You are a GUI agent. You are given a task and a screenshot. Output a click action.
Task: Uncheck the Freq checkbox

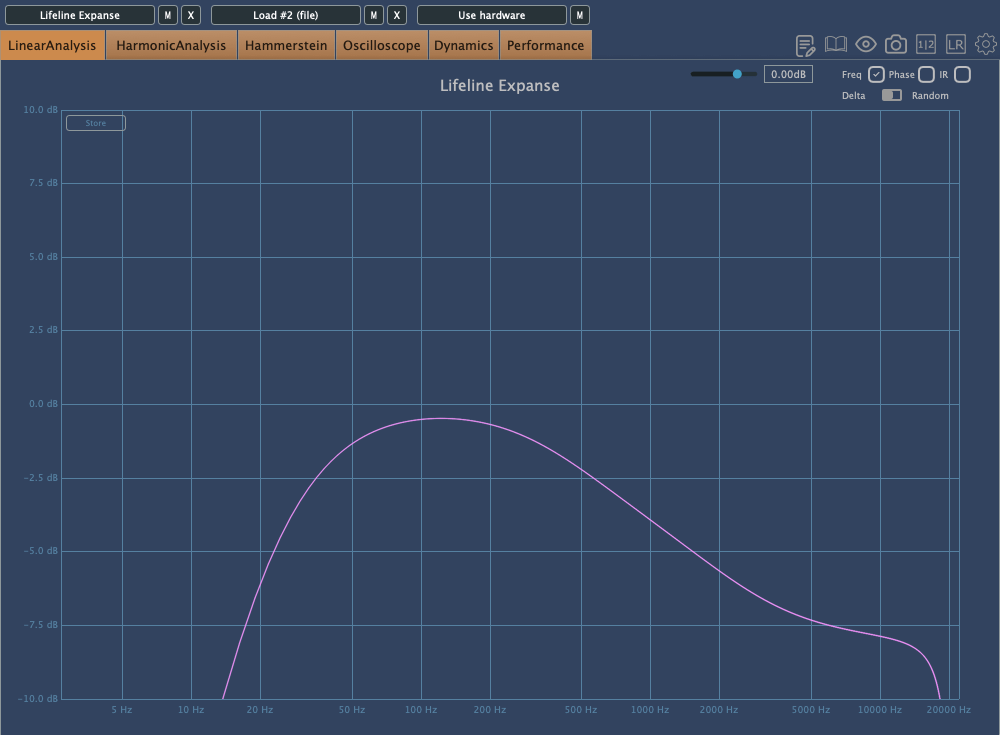click(876, 75)
